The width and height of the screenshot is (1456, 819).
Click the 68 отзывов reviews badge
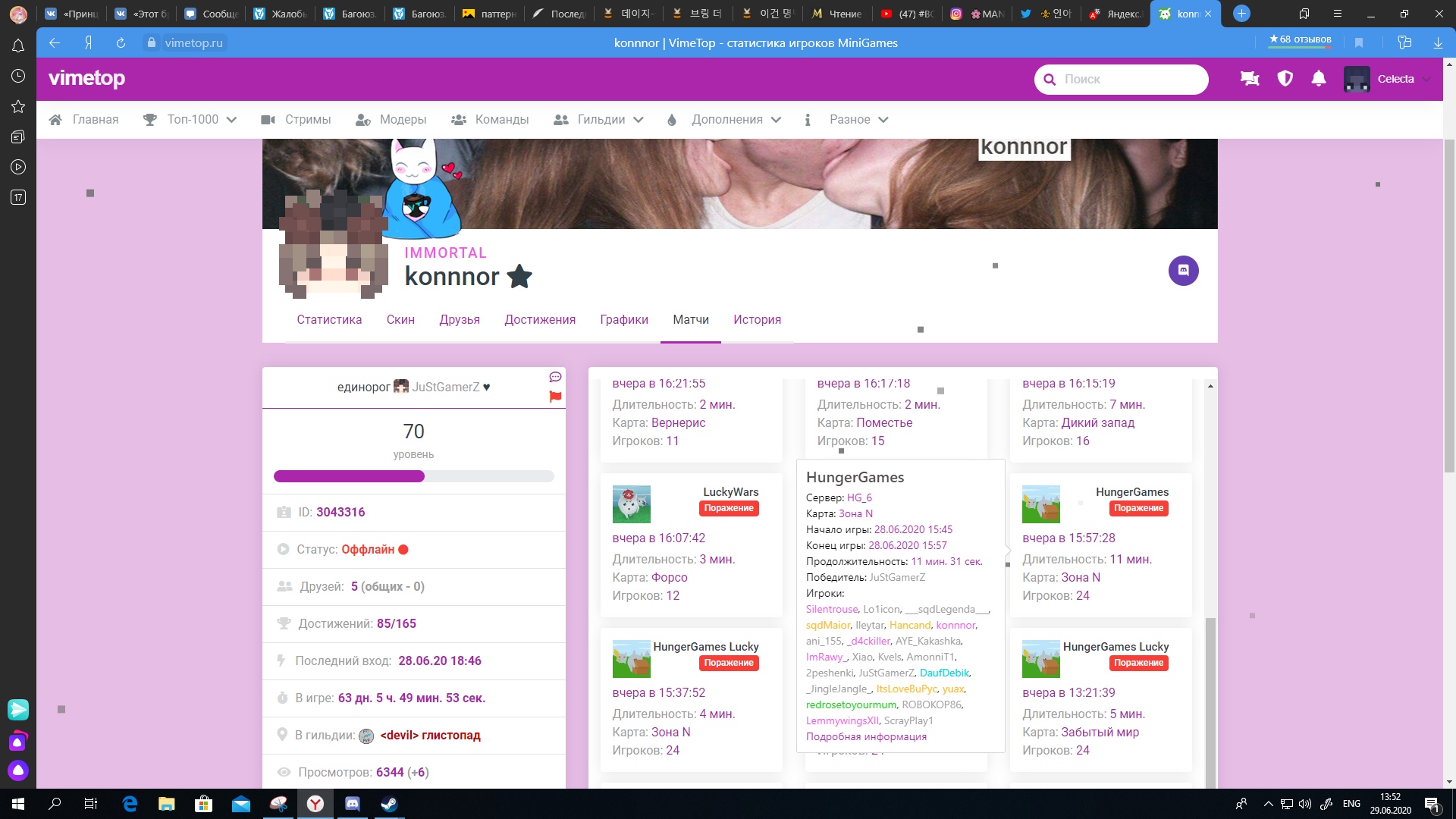[1300, 39]
